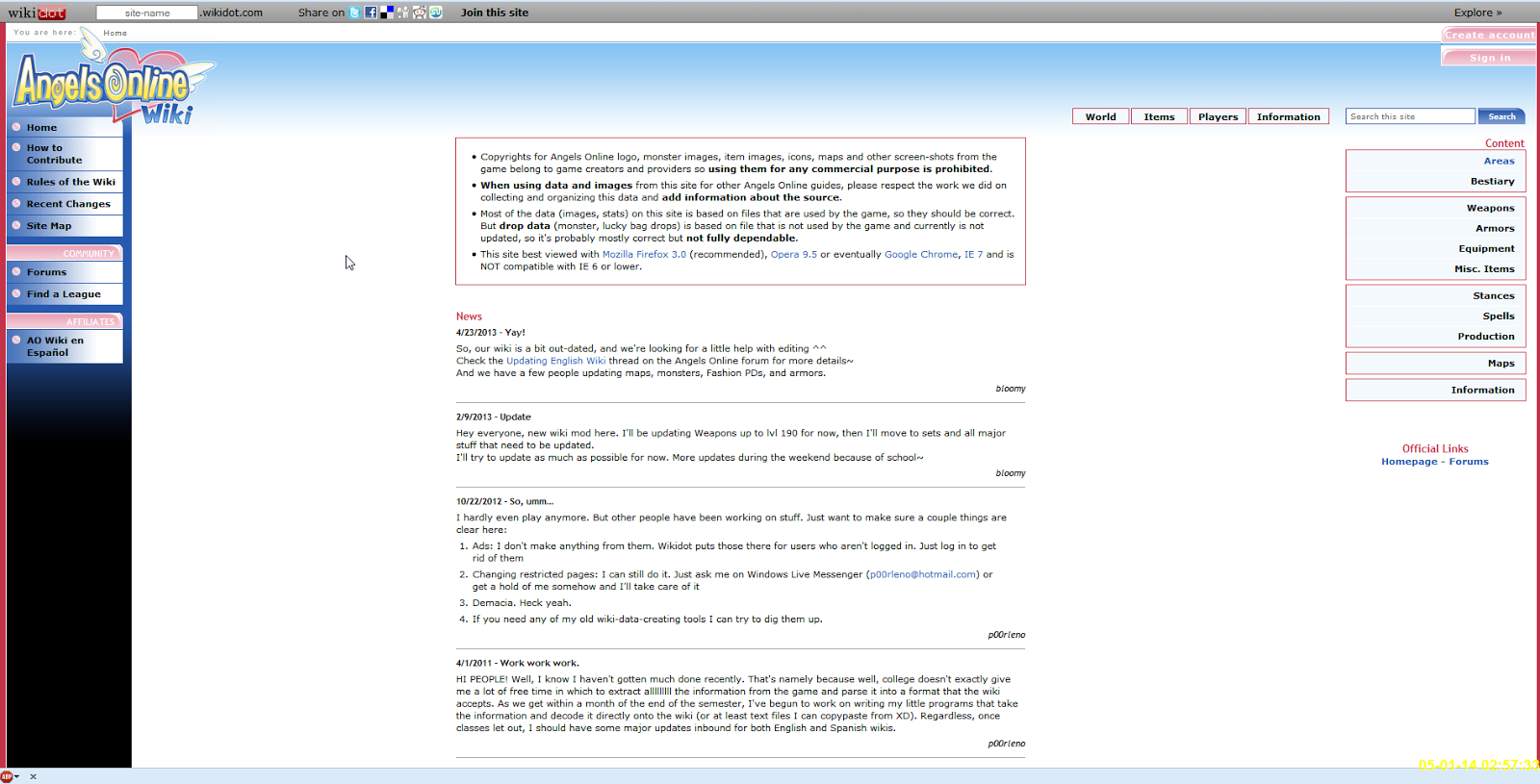
Task: Focus the Search this site field
Action: [x=1410, y=116]
